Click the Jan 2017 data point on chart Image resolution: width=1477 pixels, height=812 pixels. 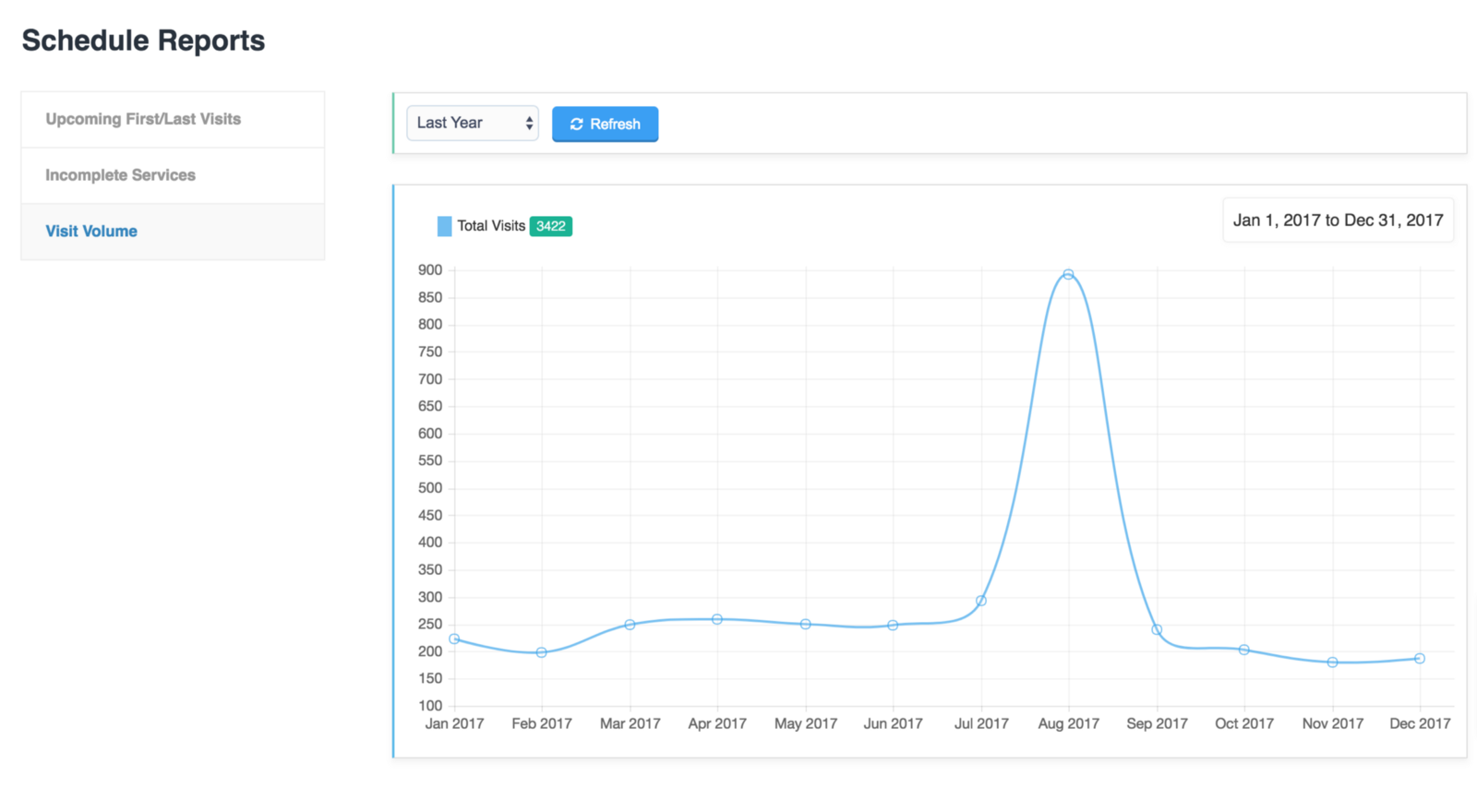[454, 639]
